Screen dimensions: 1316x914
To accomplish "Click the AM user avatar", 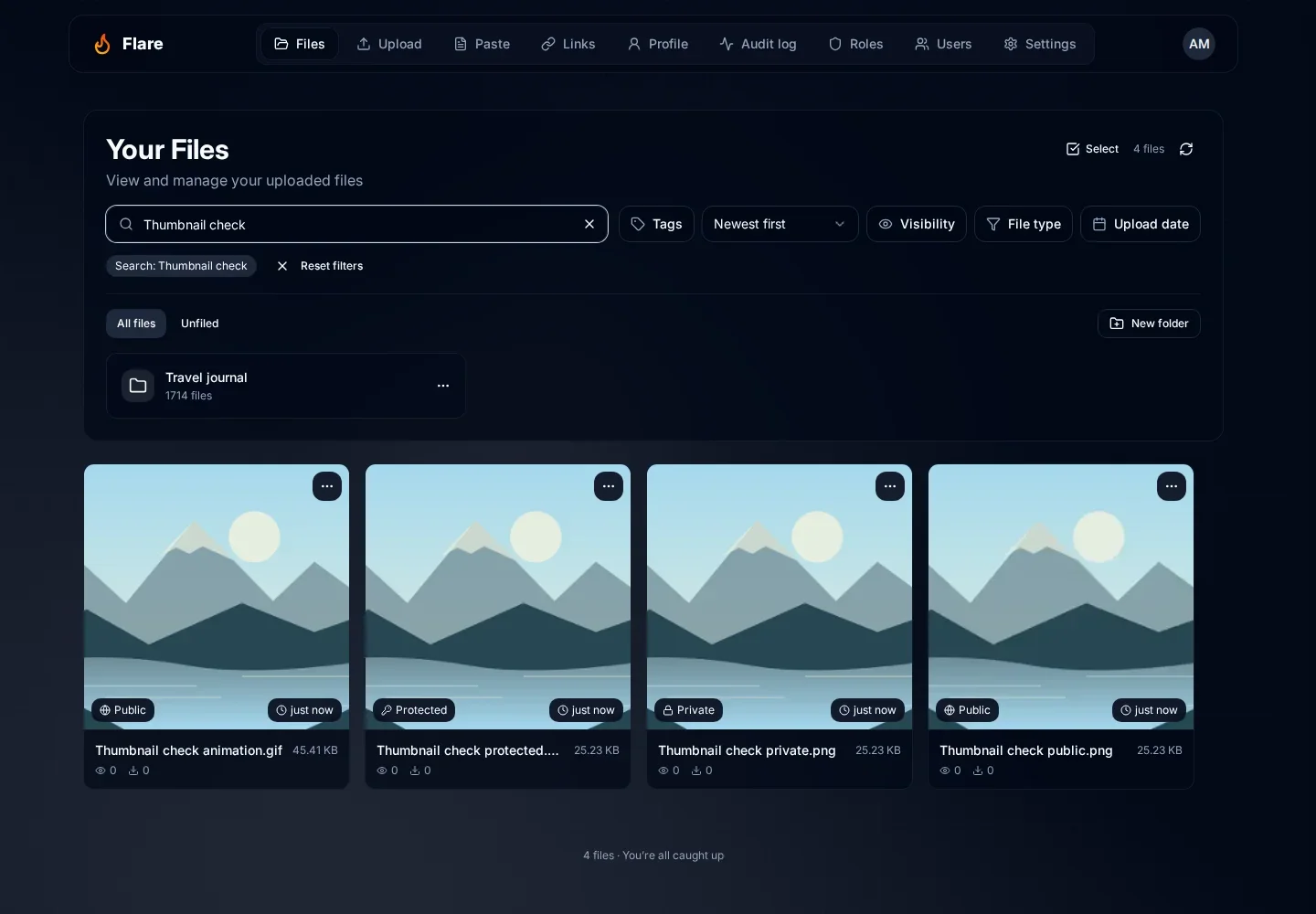I will pos(1199,44).
